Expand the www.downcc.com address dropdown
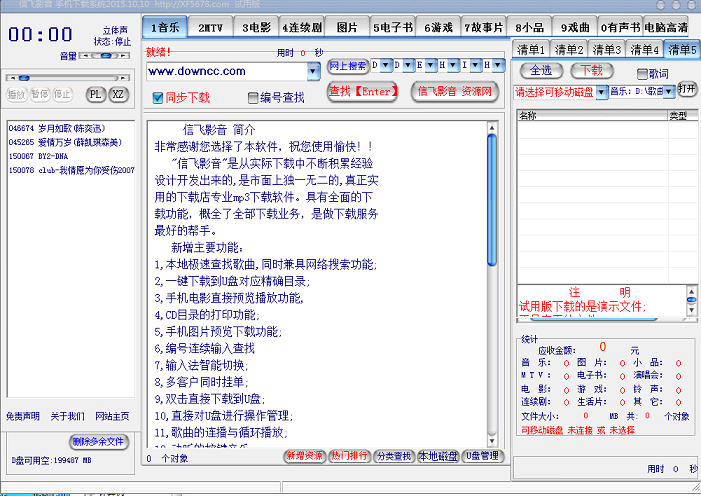This screenshot has width=701, height=496. [314, 71]
